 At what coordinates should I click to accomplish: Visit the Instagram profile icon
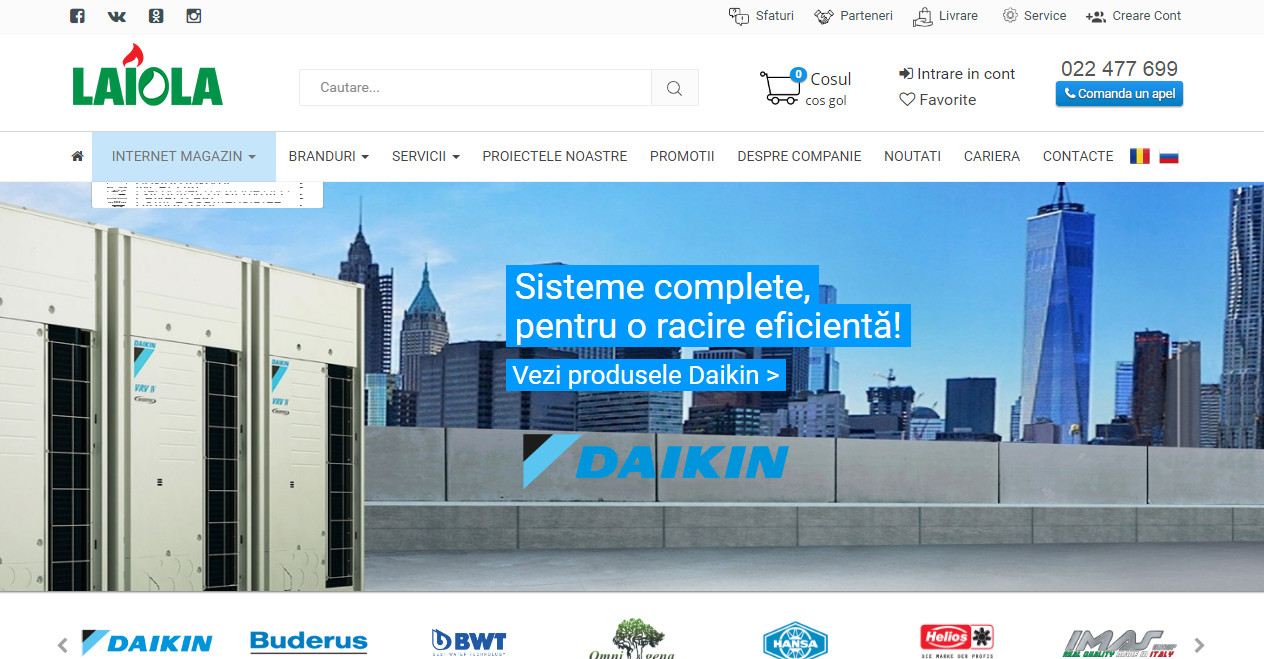click(193, 15)
